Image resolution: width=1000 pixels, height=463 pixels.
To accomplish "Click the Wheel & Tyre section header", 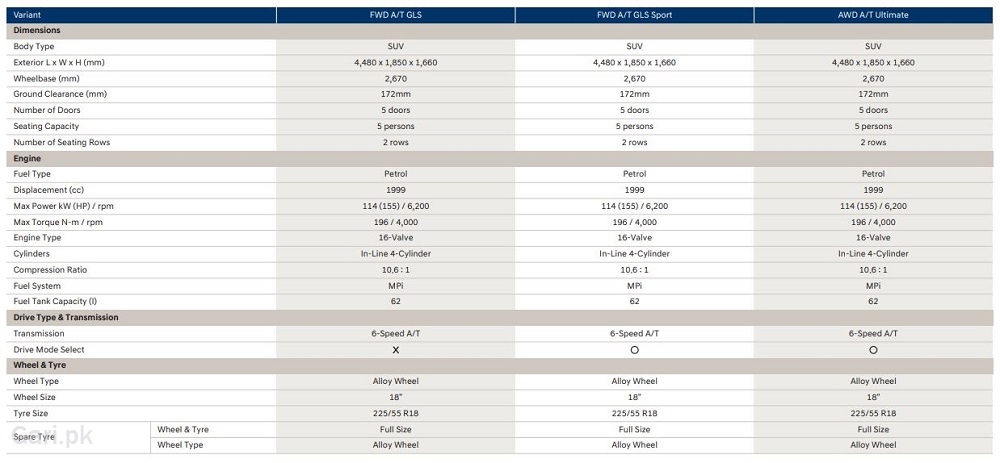I will click(x=40, y=365).
